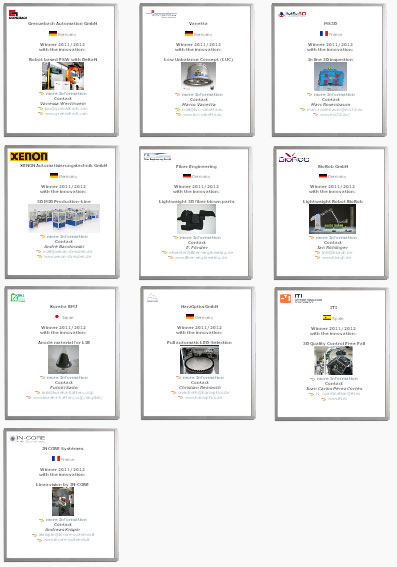Click the website link in BioRob card

337,257
